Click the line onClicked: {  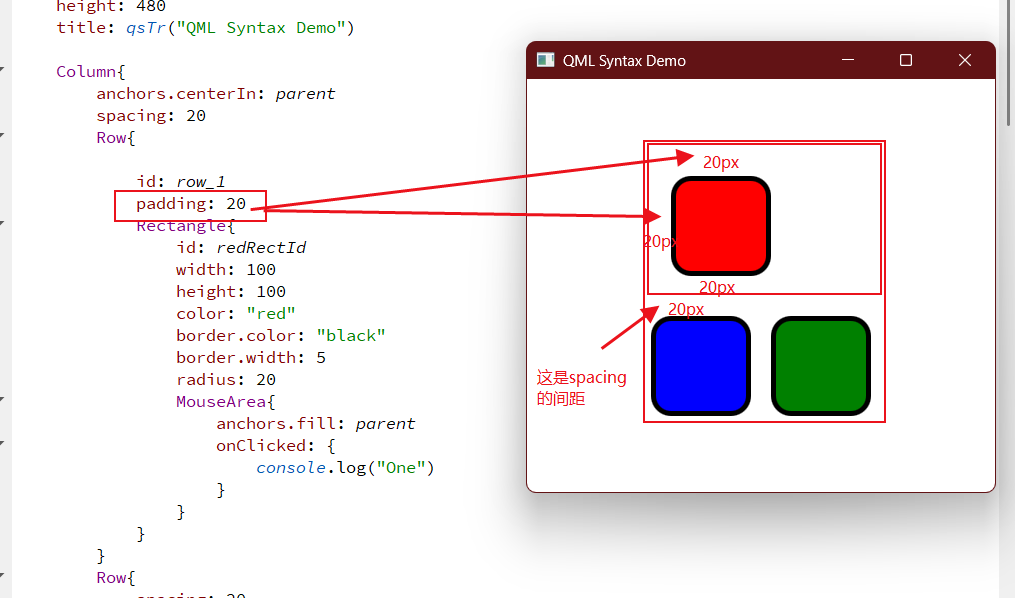pos(276,446)
